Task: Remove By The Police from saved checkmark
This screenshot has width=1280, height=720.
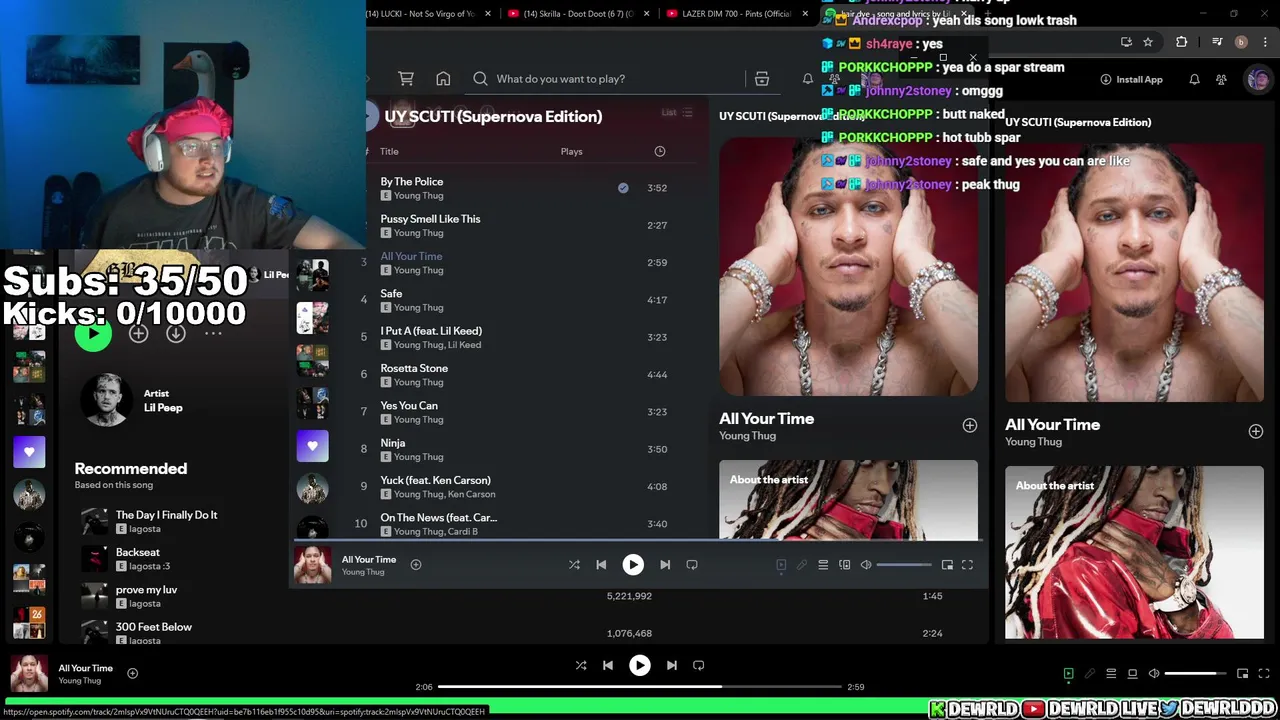Action: [623, 188]
